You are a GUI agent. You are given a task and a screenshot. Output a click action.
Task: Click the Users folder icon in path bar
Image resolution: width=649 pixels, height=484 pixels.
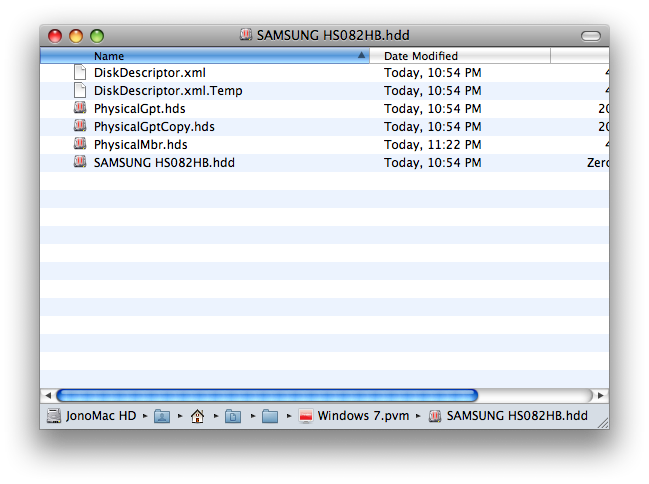162,416
